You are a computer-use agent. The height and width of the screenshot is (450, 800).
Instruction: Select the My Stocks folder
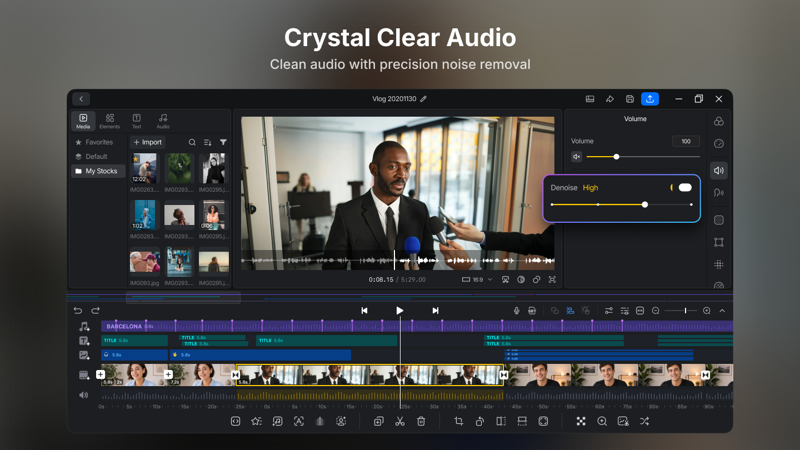[x=98, y=171]
